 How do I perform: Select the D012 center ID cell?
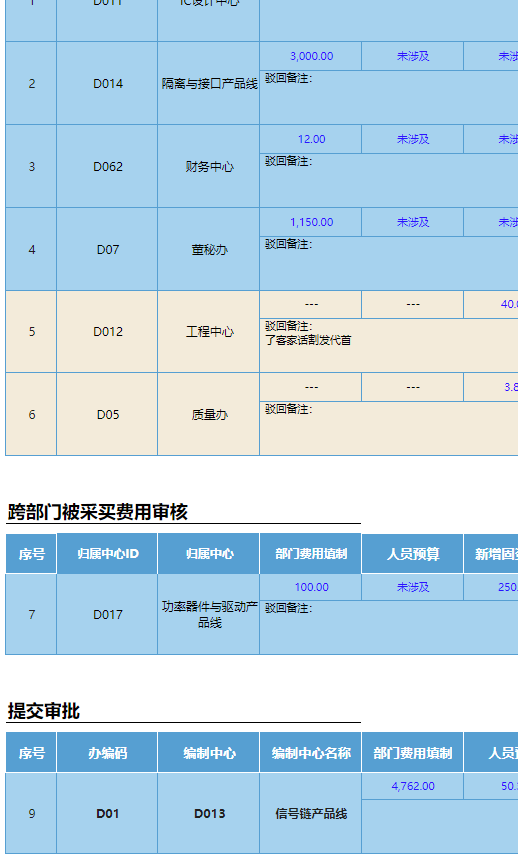[x=108, y=332]
